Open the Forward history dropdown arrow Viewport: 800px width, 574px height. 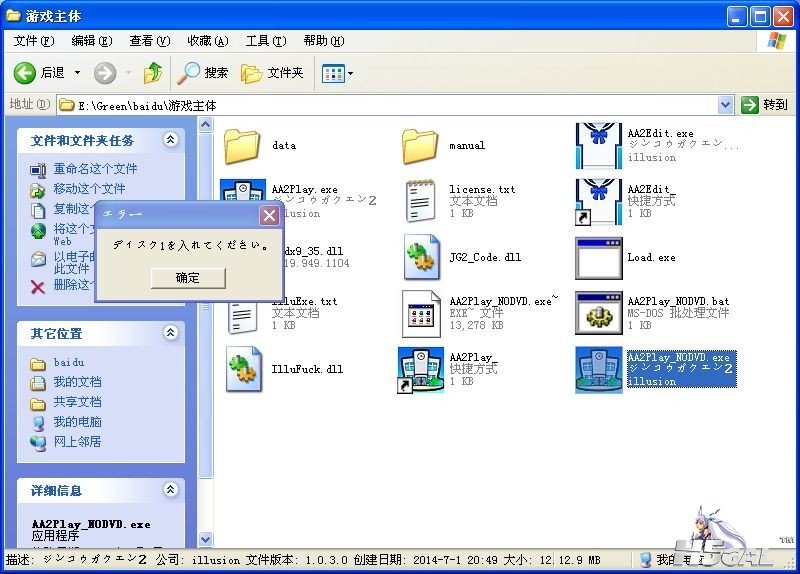coord(128,73)
